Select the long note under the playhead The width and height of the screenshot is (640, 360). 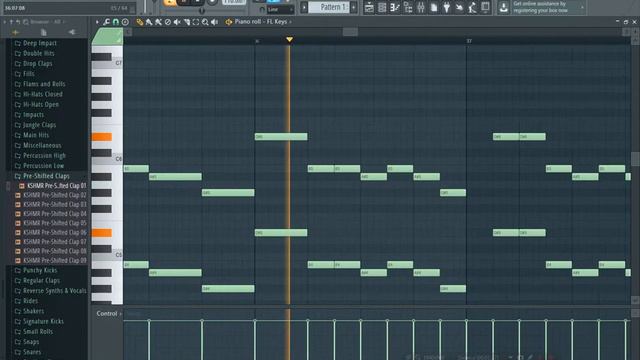pyautogui.click(x=281, y=137)
